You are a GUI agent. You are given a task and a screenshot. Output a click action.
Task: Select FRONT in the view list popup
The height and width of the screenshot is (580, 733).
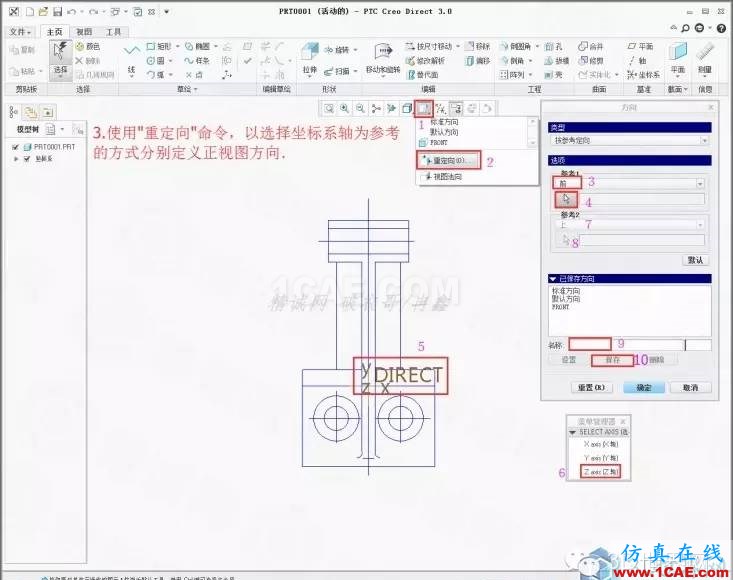point(438,143)
